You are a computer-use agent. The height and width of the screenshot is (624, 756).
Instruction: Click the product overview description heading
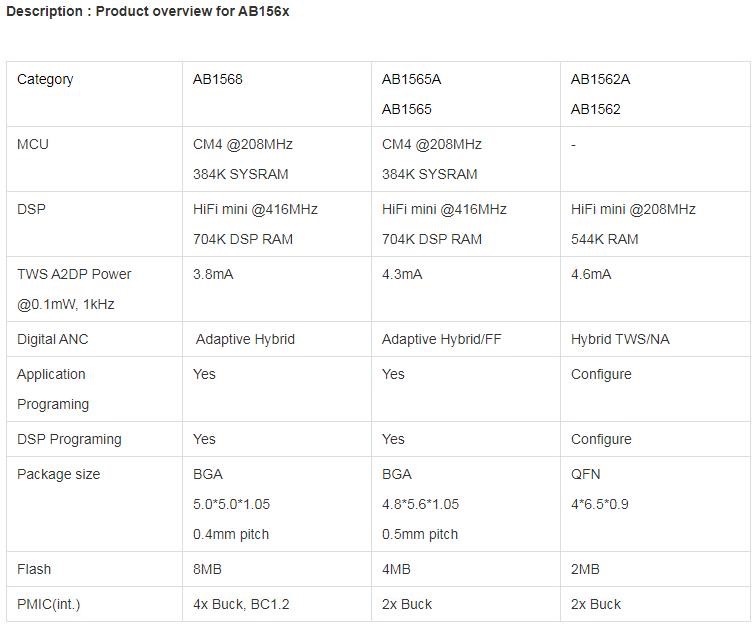coord(148,13)
